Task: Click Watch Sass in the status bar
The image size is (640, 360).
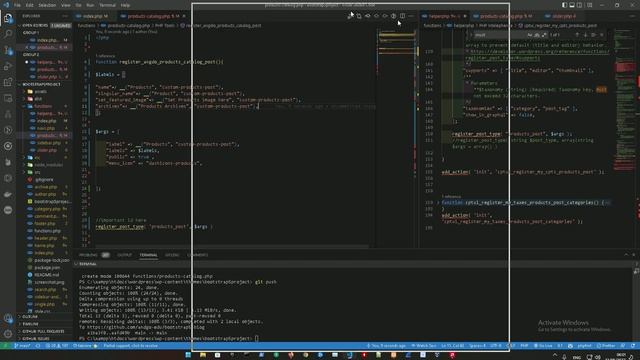Action: (423, 346)
